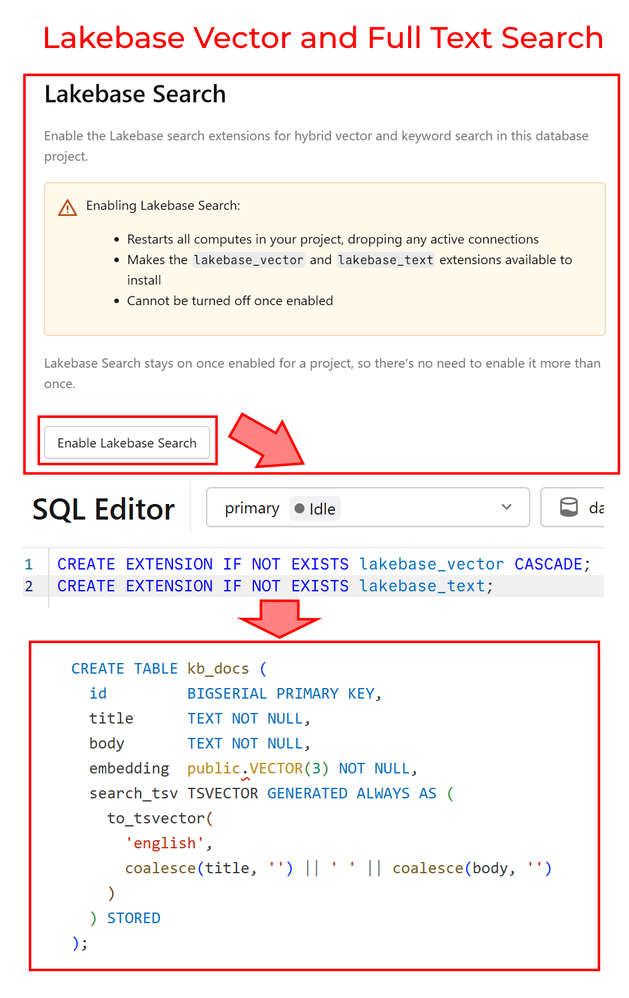
Task: Open the primary Idle compute dropdown
Action: pyautogui.click(x=367, y=507)
